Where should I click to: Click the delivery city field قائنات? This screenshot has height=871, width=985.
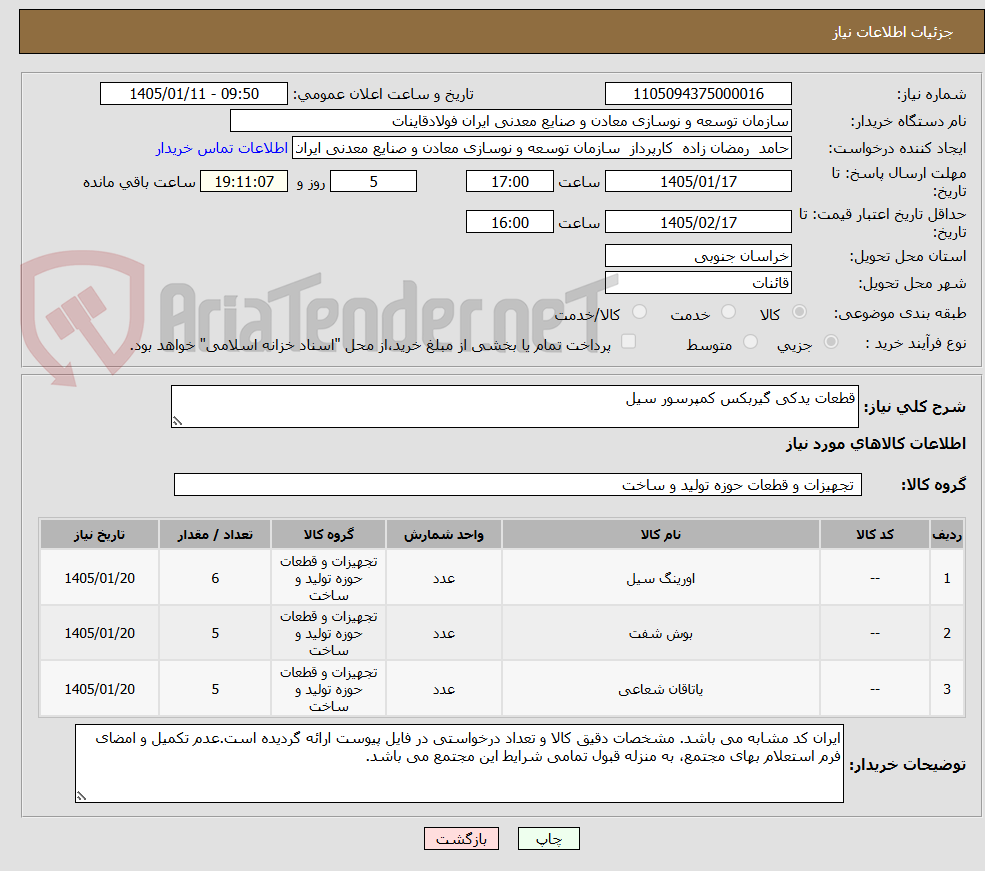point(698,283)
